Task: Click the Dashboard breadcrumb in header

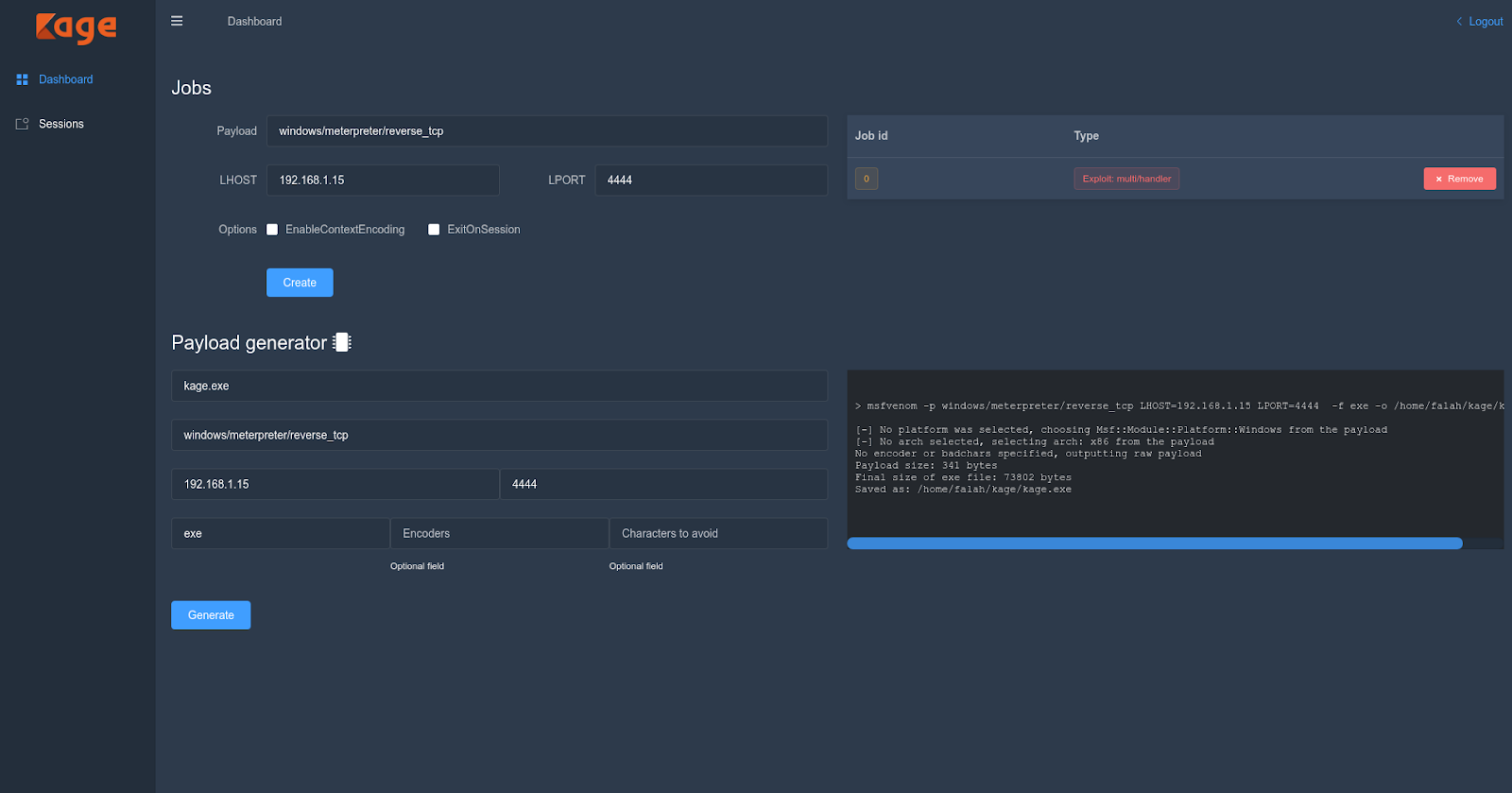Action: coord(254,21)
